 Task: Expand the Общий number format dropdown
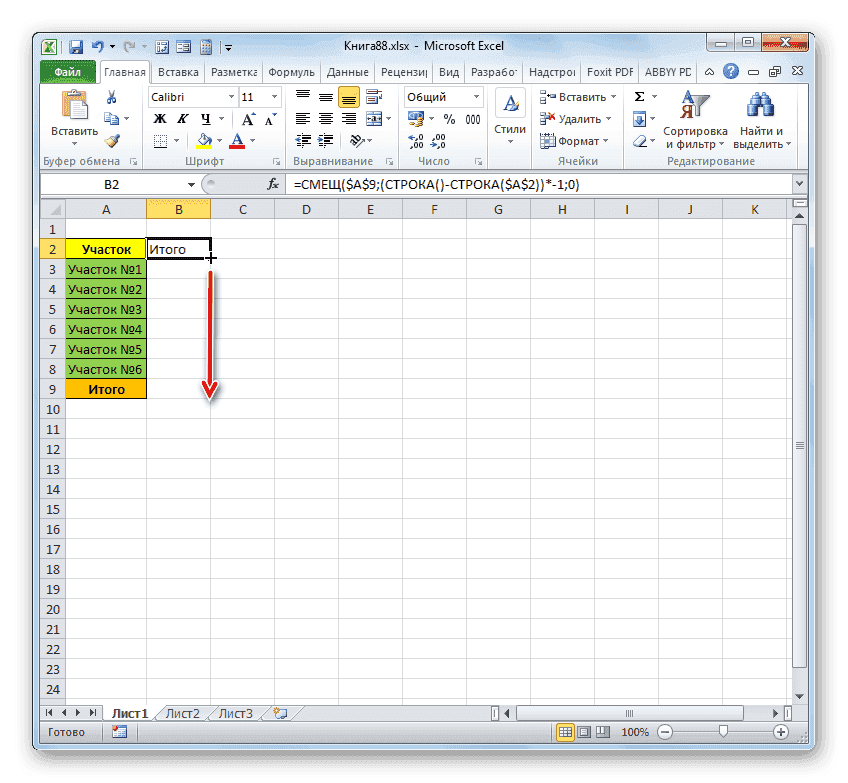476,97
